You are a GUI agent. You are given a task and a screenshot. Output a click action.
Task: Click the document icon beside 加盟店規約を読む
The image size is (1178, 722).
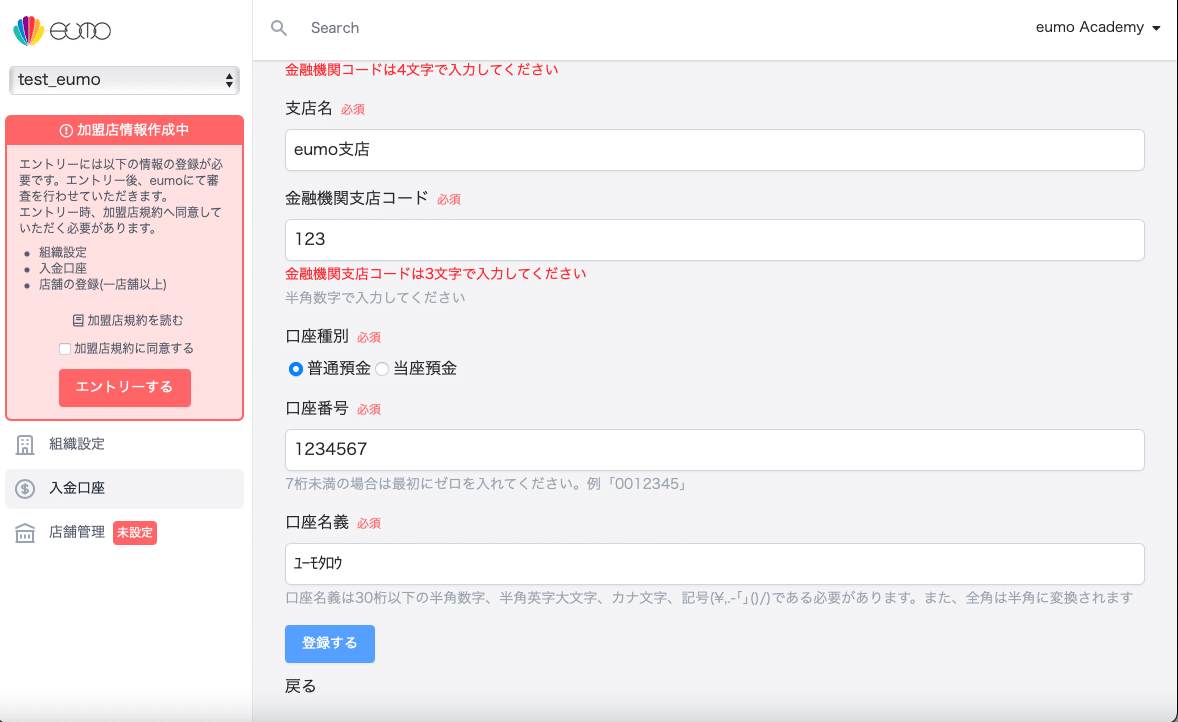[78, 321]
